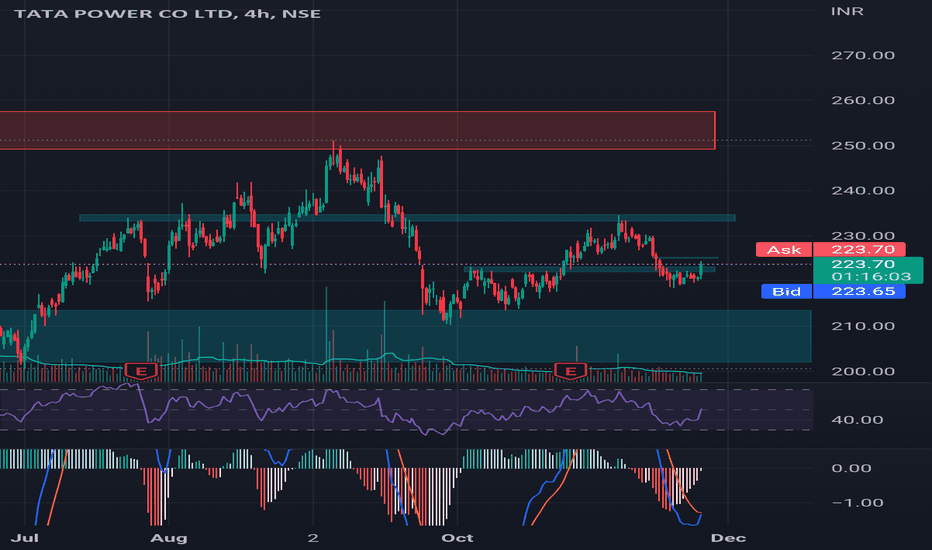The width and height of the screenshot is (932, 550).
Task: Click the 0.00 MACD scale label
Action: (x=851, y=469)
